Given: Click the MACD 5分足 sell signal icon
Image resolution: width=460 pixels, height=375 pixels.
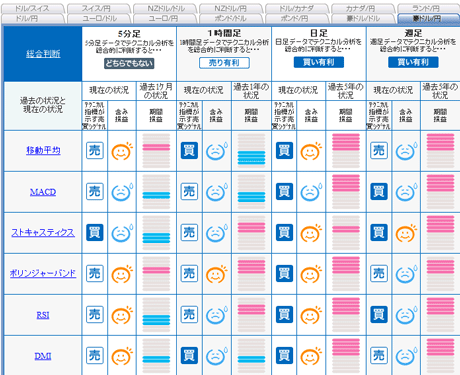Looking at the screenshot, I should pos(95,191).
